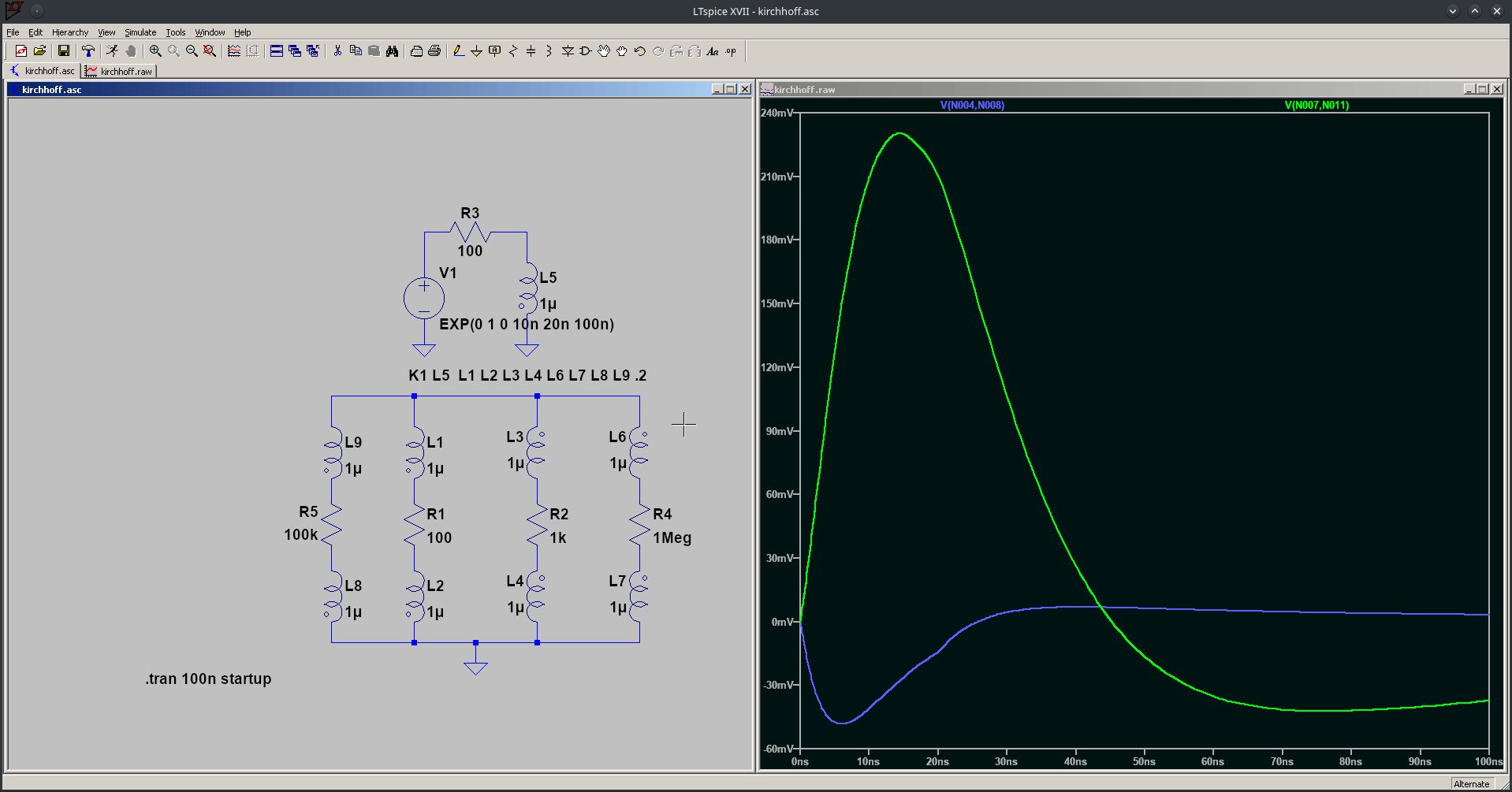Image resolution: width=1512 pixels, height=792 pixels.
Task: Choose the Inductor placement tool
Action: pos(549,51)
